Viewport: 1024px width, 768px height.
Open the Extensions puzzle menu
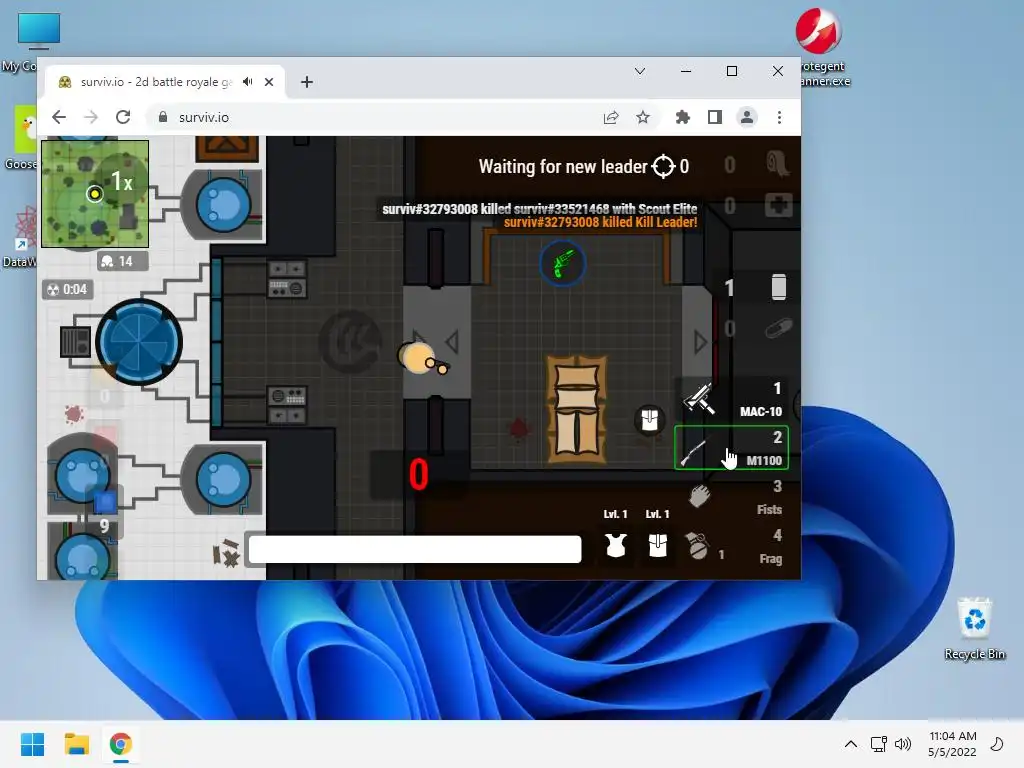(682, 117)
